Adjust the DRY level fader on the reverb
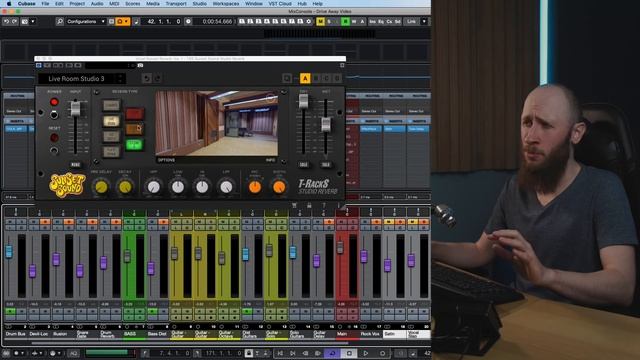The width and height of the screenshot is (640, 360). pos(303,101)
